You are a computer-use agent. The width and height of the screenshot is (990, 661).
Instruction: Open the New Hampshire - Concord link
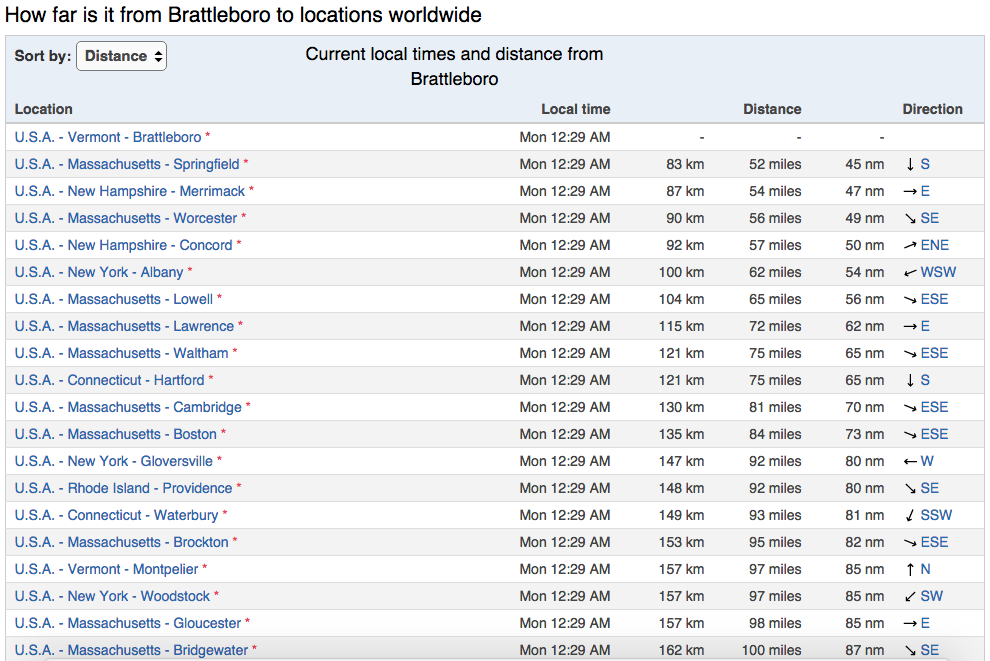tap(124, 245)
